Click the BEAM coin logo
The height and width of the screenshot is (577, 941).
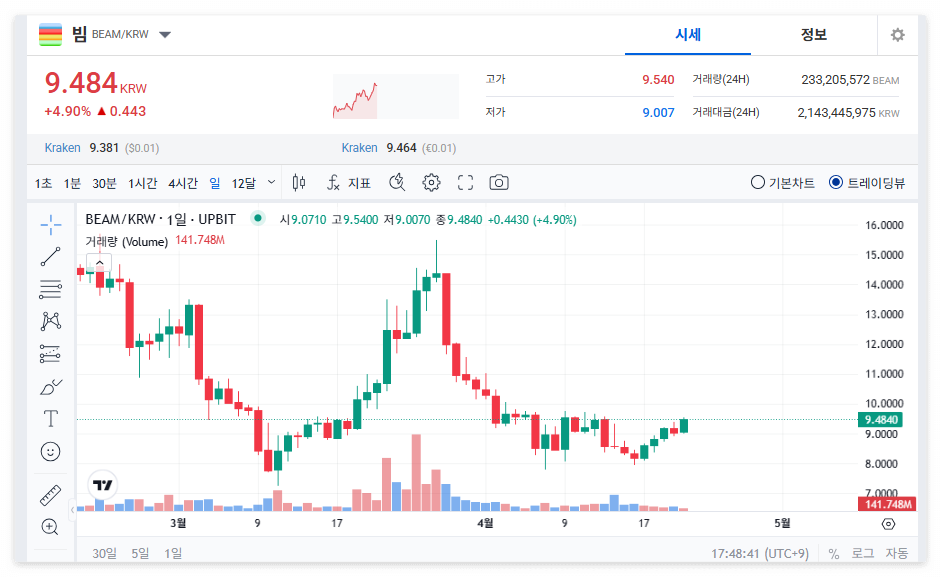coord(50,34)
